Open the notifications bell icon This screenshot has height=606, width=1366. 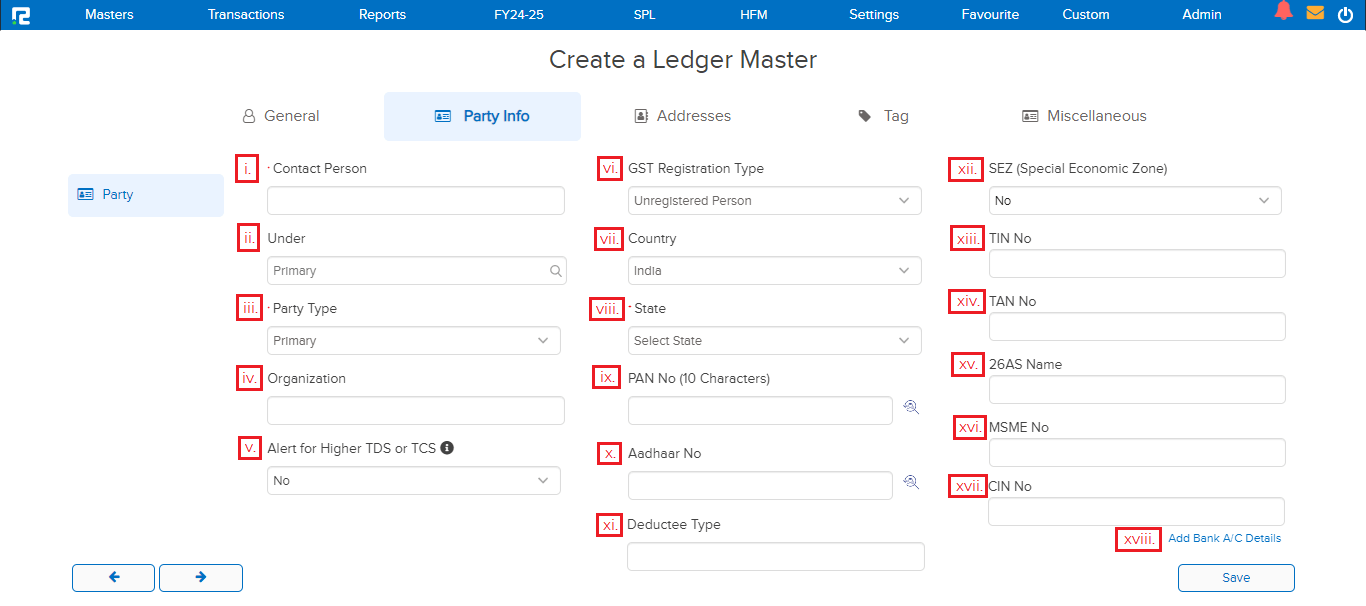point(1283,12)
